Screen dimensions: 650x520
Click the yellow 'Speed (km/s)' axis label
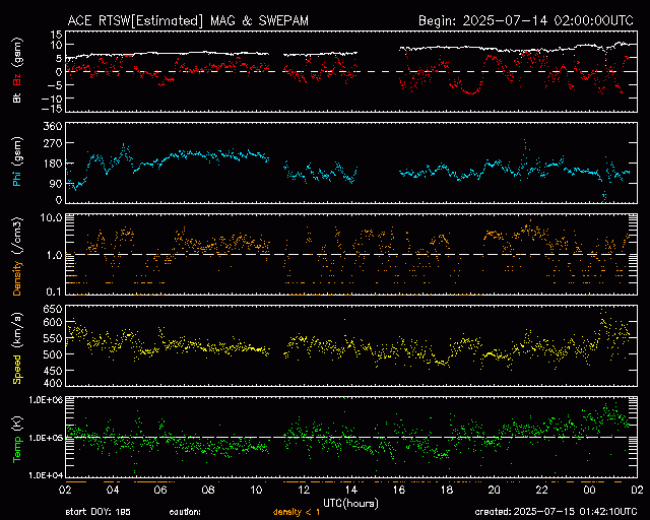17,348
